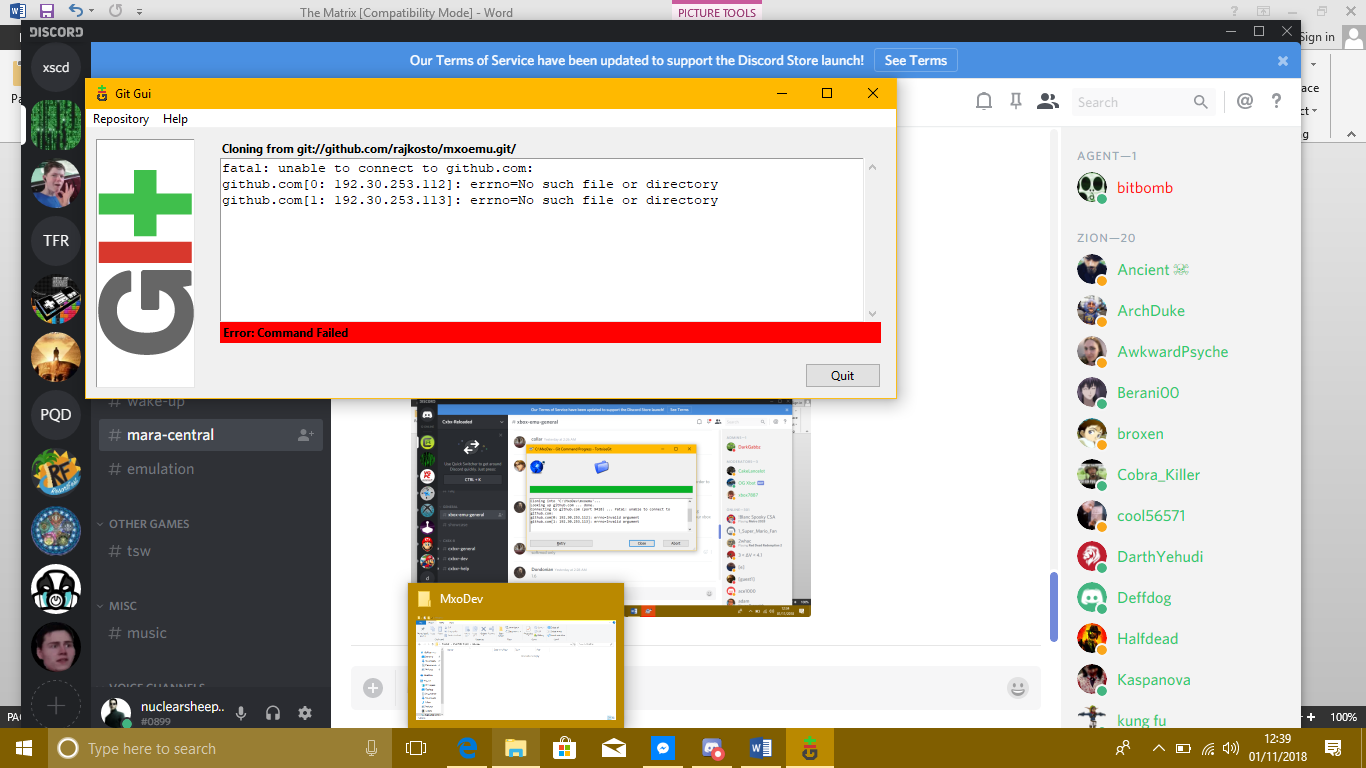Click the Discord search input field
Image resolution: width=1366 pixels, height=768 pixels.
pos(1130,102)
